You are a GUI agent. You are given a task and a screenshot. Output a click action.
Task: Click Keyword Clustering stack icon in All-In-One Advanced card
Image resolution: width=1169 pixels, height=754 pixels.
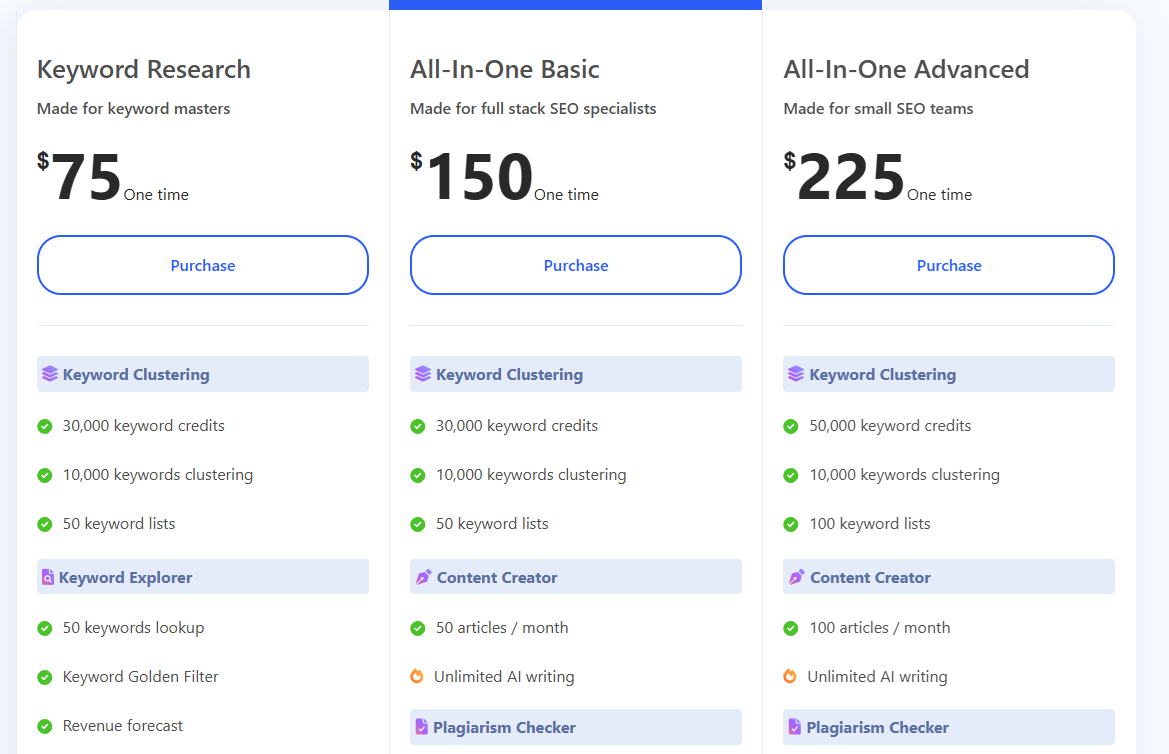[796, 374]
